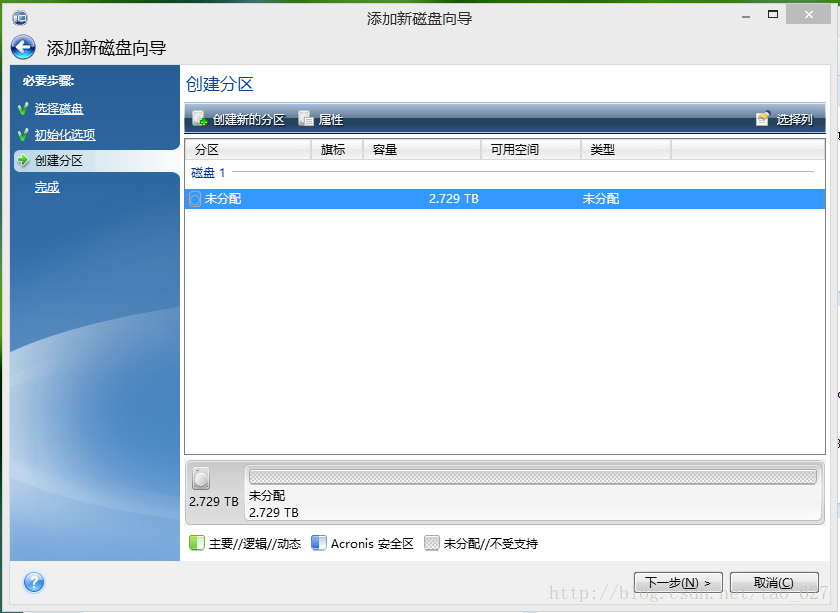Open 属性 properties in toolbar
Screen dimensions: 840x613
click(x=320, y=119)
